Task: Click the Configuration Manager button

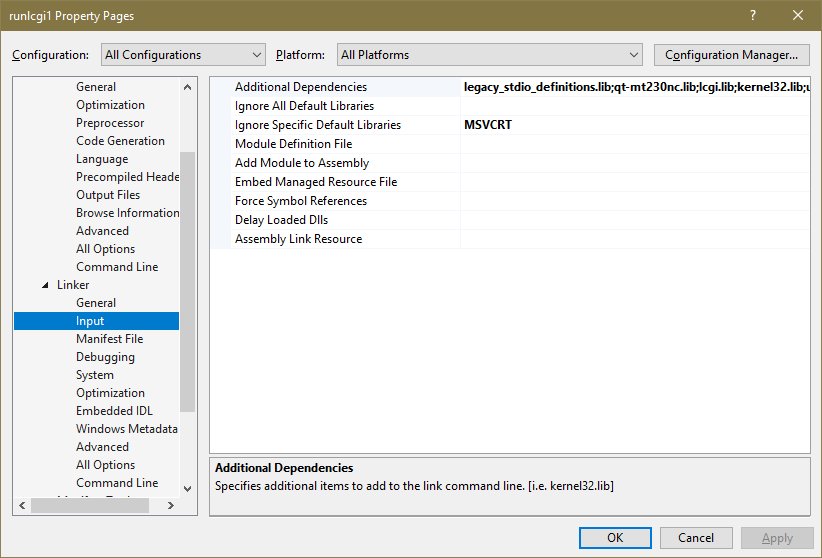Action: (x=731, y=55)
